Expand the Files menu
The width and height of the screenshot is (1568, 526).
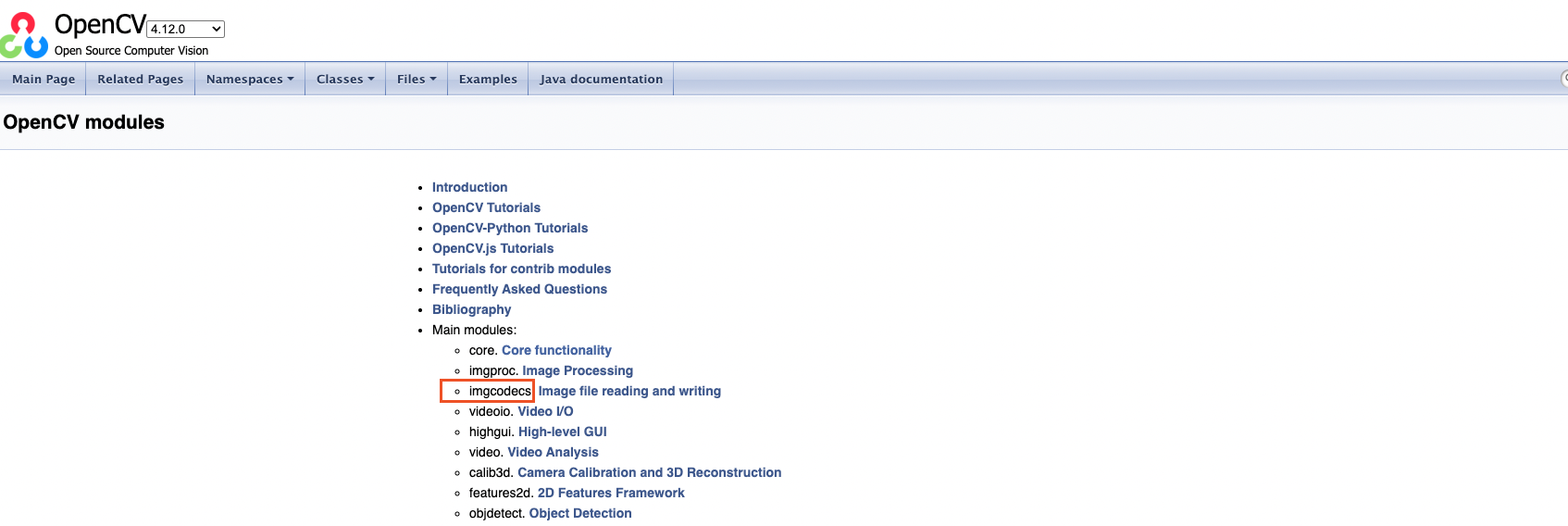coord(417,79)
